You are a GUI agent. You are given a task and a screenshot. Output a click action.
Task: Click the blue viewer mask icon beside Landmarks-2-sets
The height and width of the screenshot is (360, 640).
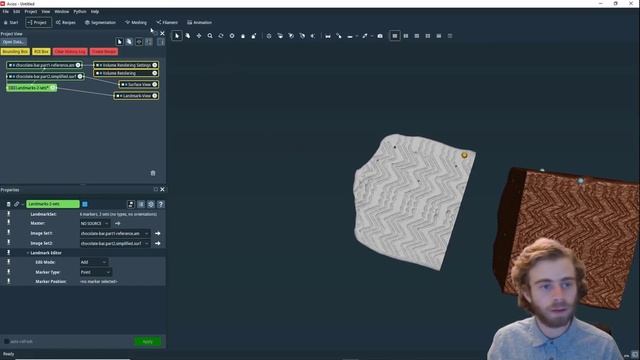coord(85,204)
